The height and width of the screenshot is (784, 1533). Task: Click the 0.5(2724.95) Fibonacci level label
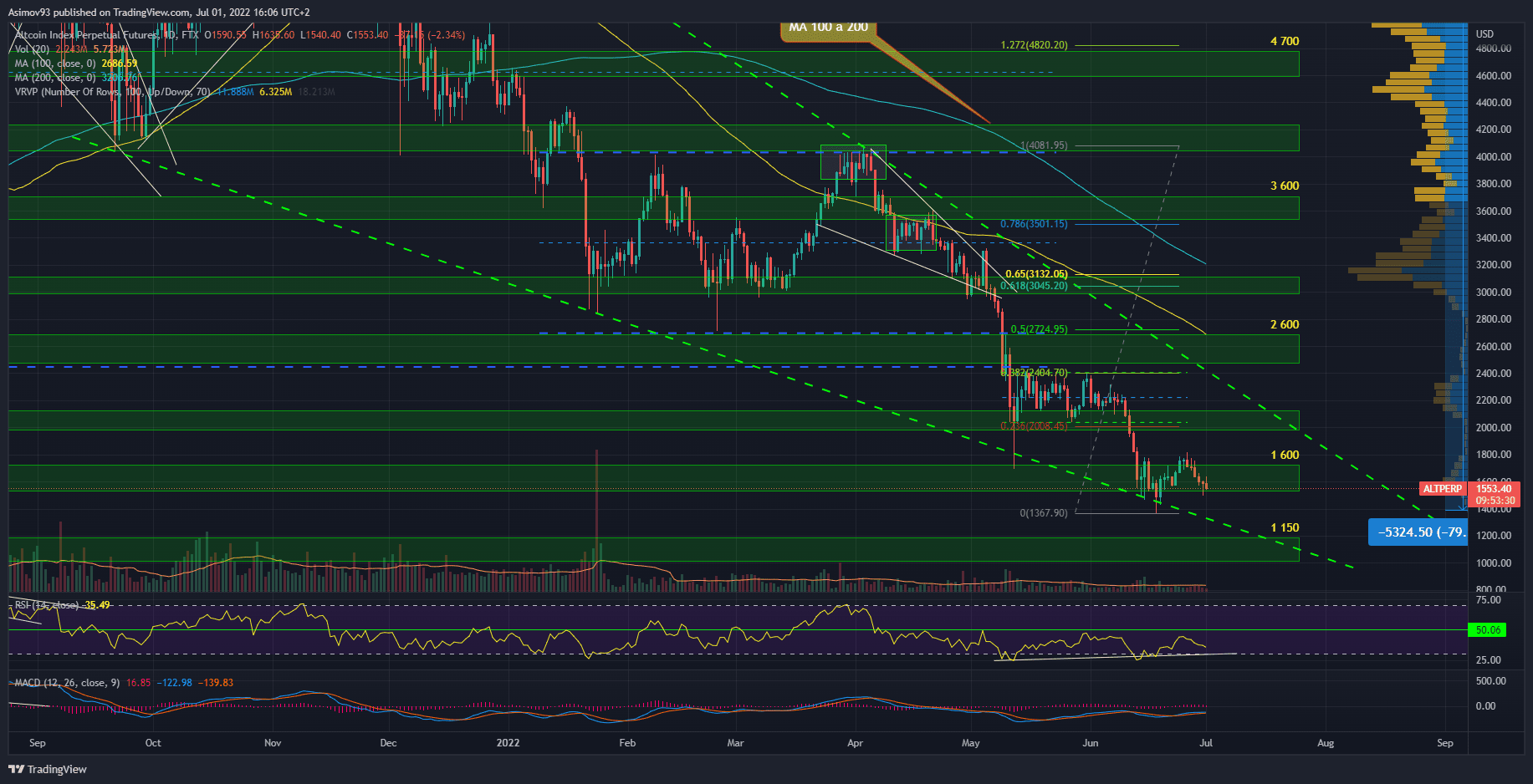(1039, 329)
